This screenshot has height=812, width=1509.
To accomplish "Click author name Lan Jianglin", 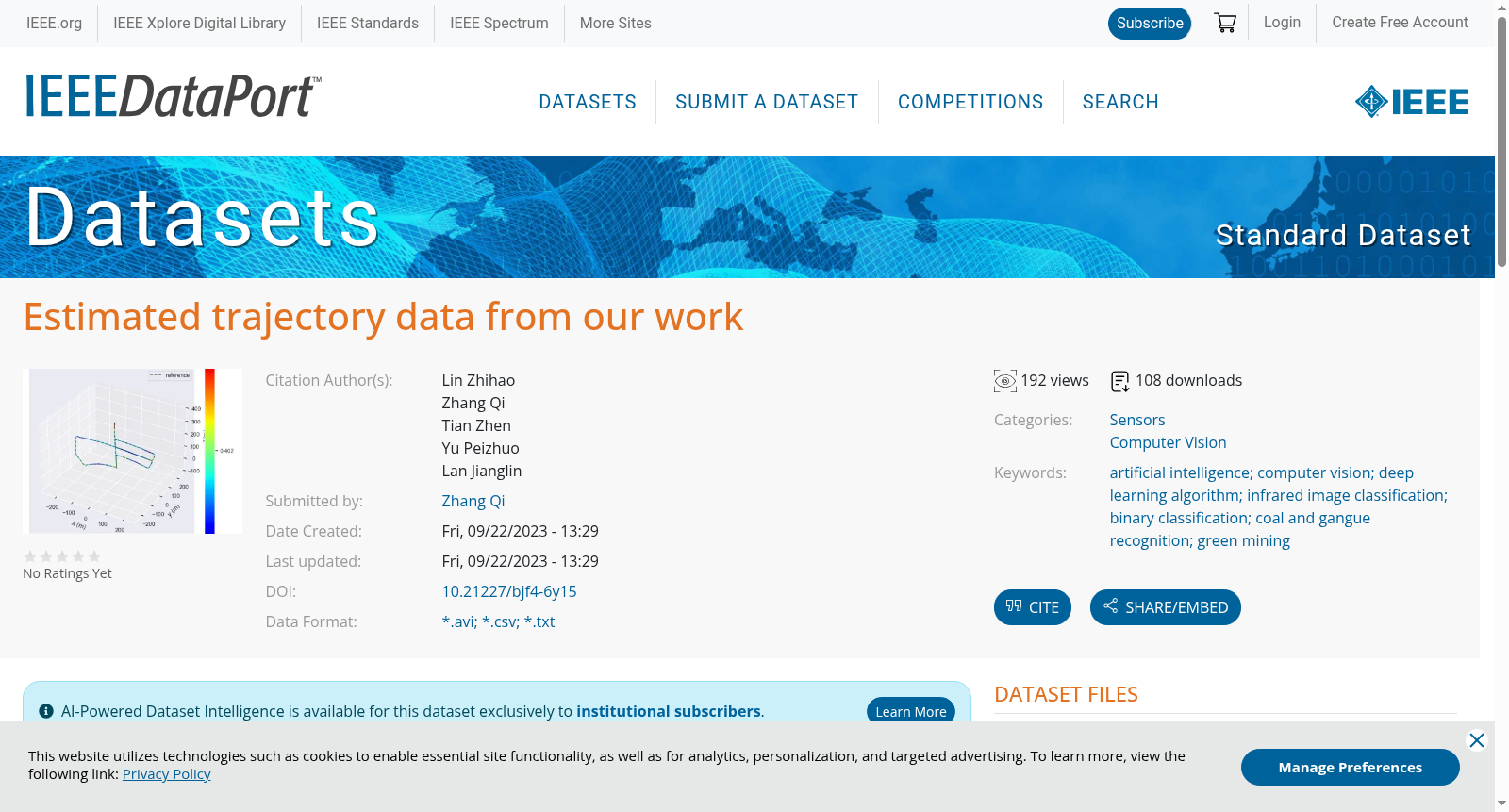I will pos(481,471).
